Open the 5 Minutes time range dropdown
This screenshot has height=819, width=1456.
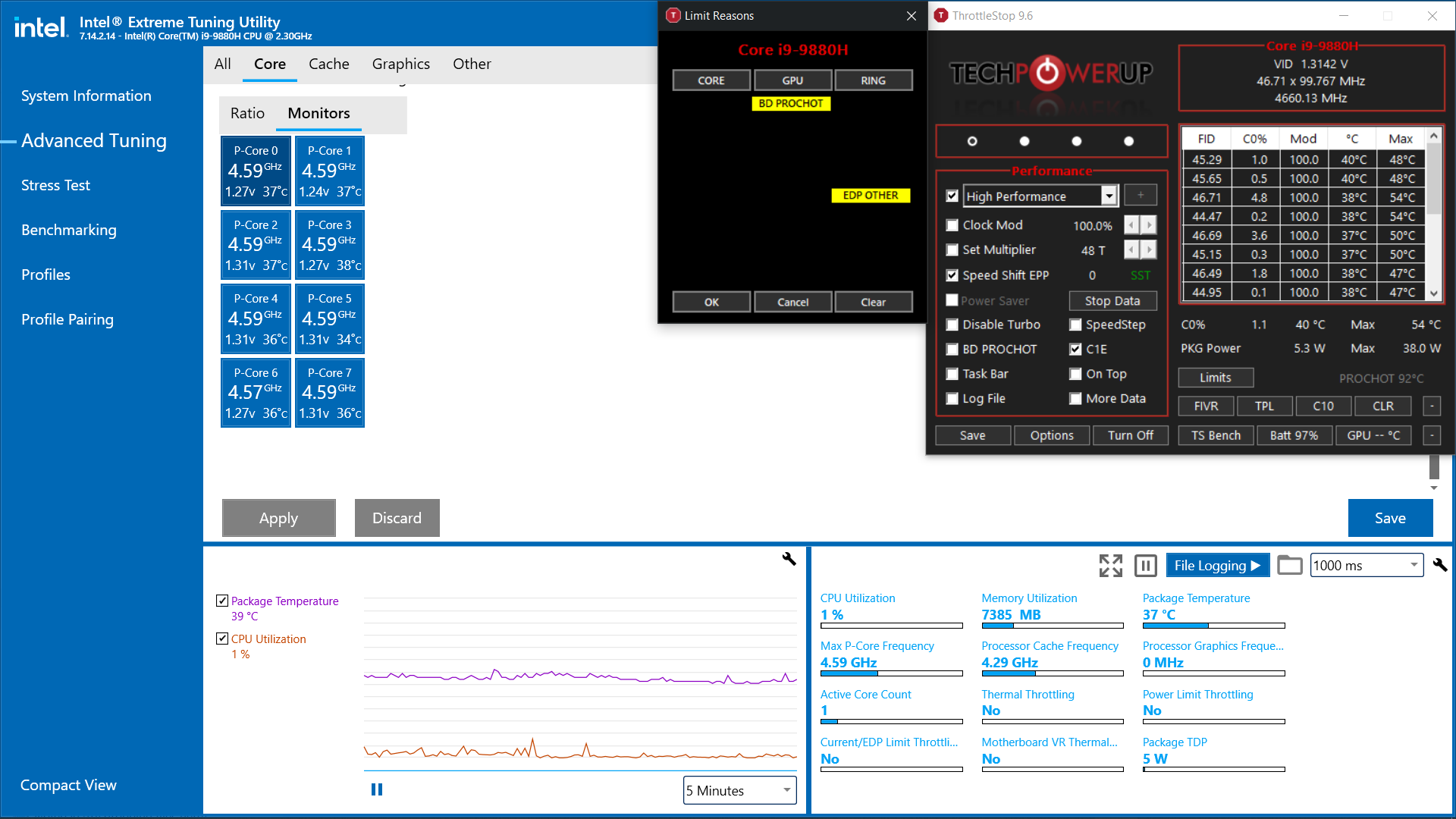click(x=739, y=790)
